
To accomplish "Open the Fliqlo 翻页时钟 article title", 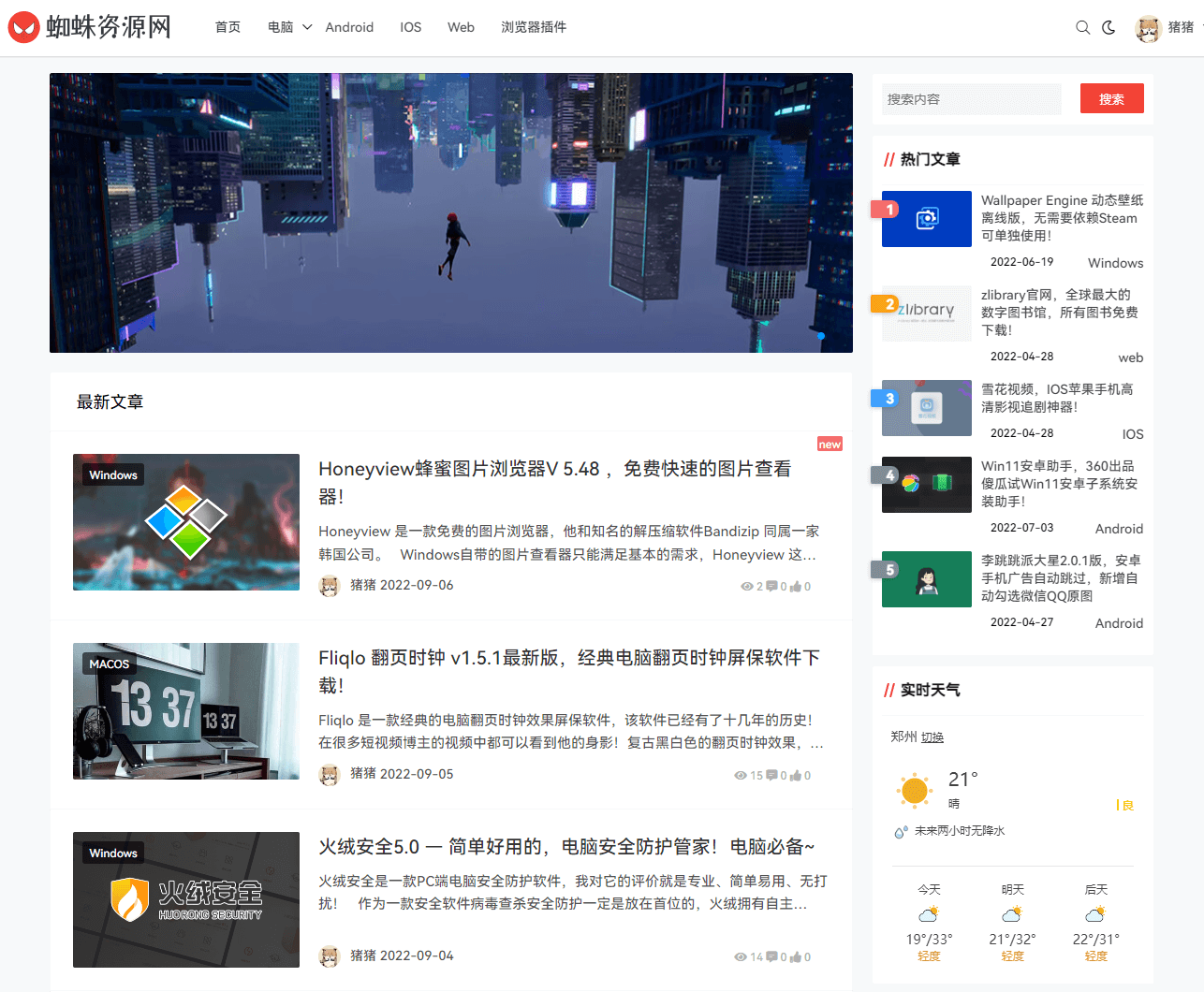I will click(569, 671).
